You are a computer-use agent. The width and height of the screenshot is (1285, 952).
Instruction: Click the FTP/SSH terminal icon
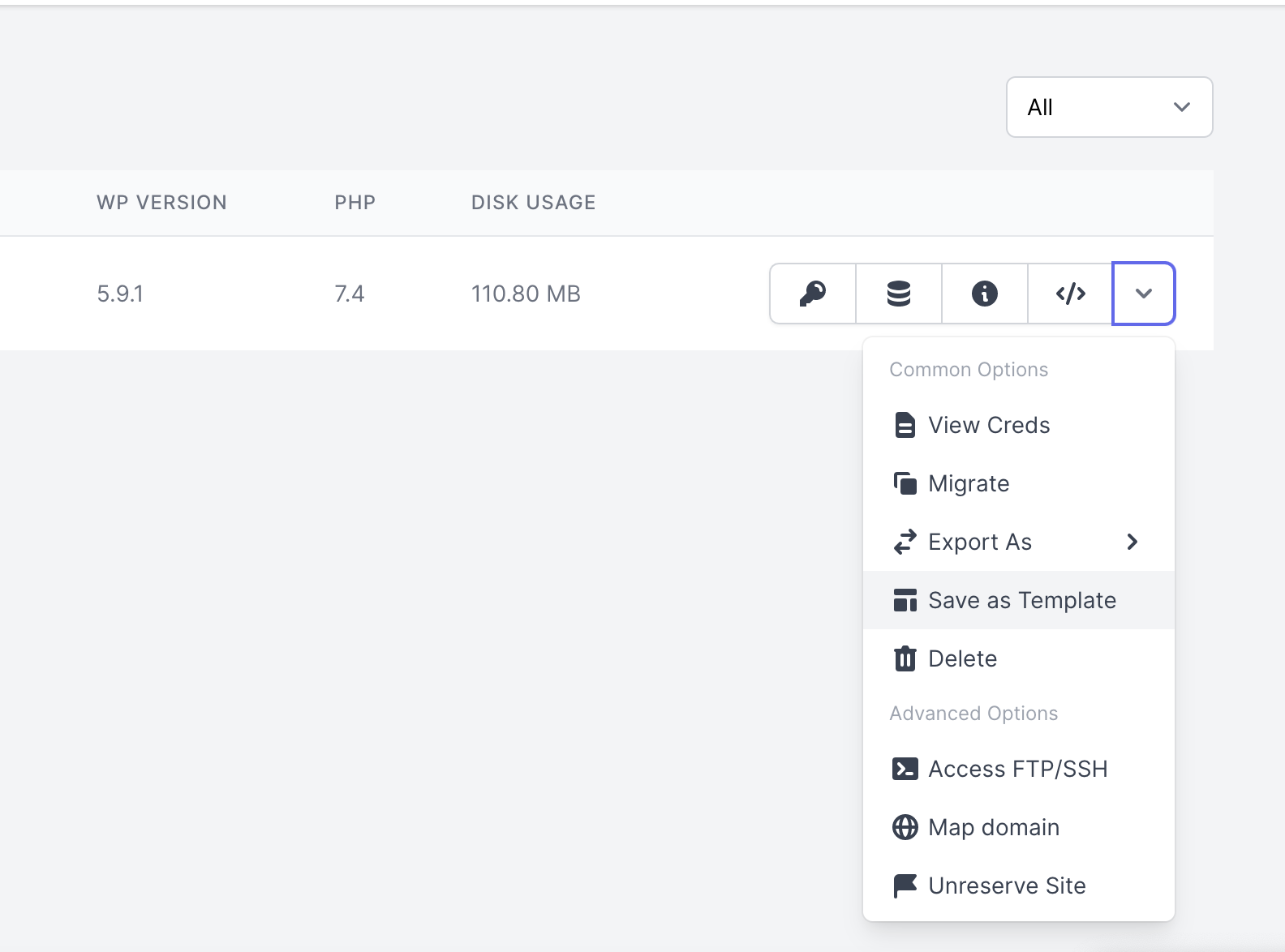[905, 769]
